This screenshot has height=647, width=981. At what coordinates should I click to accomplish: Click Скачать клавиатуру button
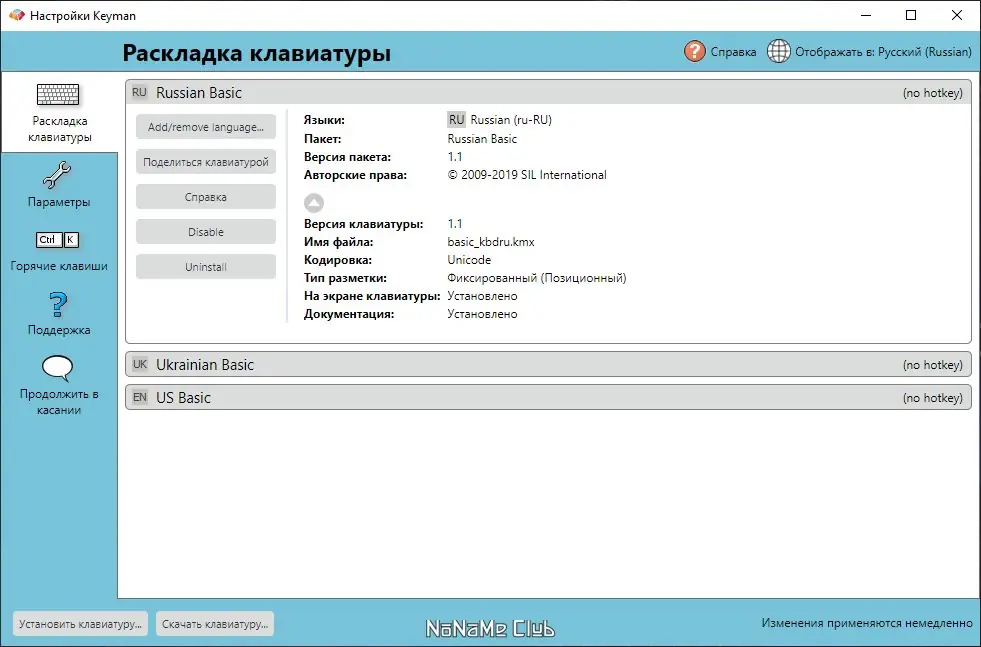(215, 624)
